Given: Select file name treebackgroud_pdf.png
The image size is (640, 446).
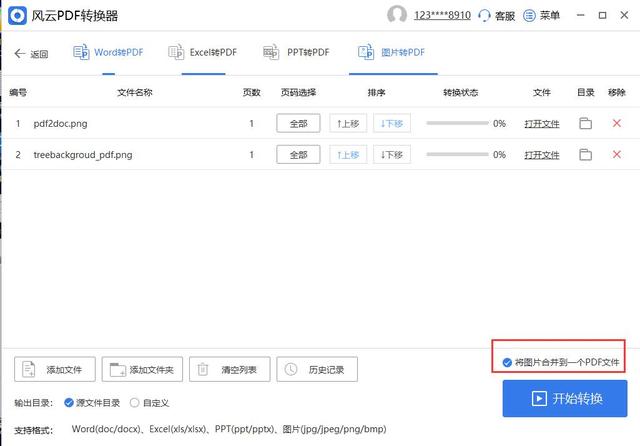Looking at the screenshot, I should tap(83, 155).
